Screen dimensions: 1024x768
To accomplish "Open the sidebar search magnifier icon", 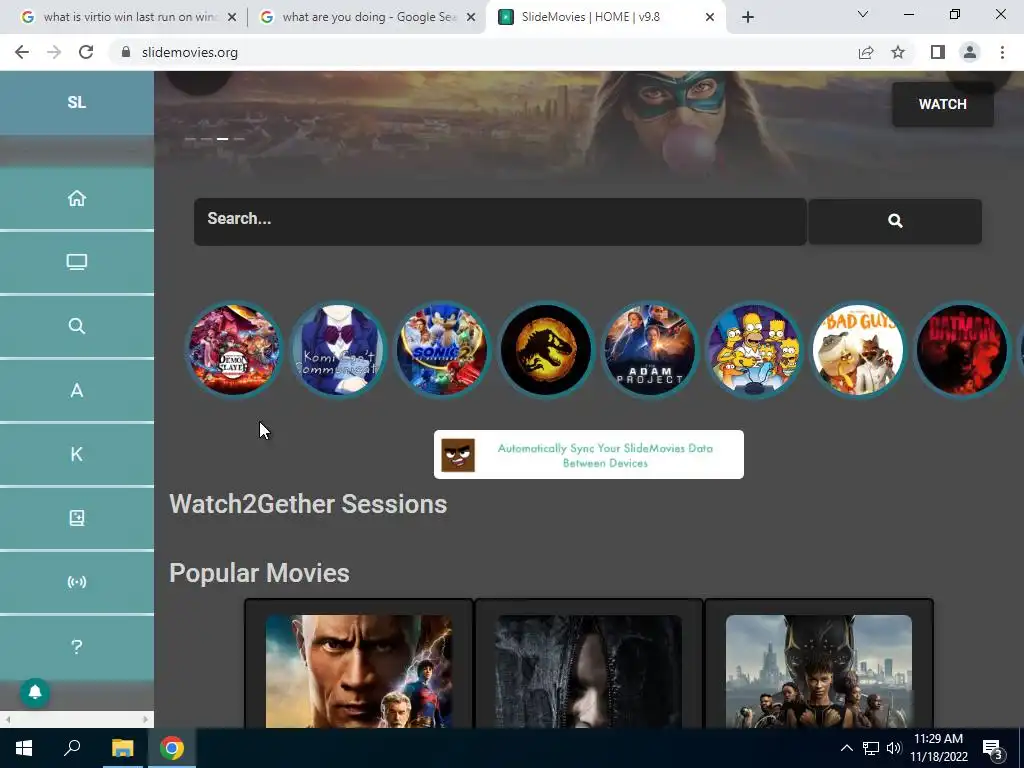I will pos(76,326).
